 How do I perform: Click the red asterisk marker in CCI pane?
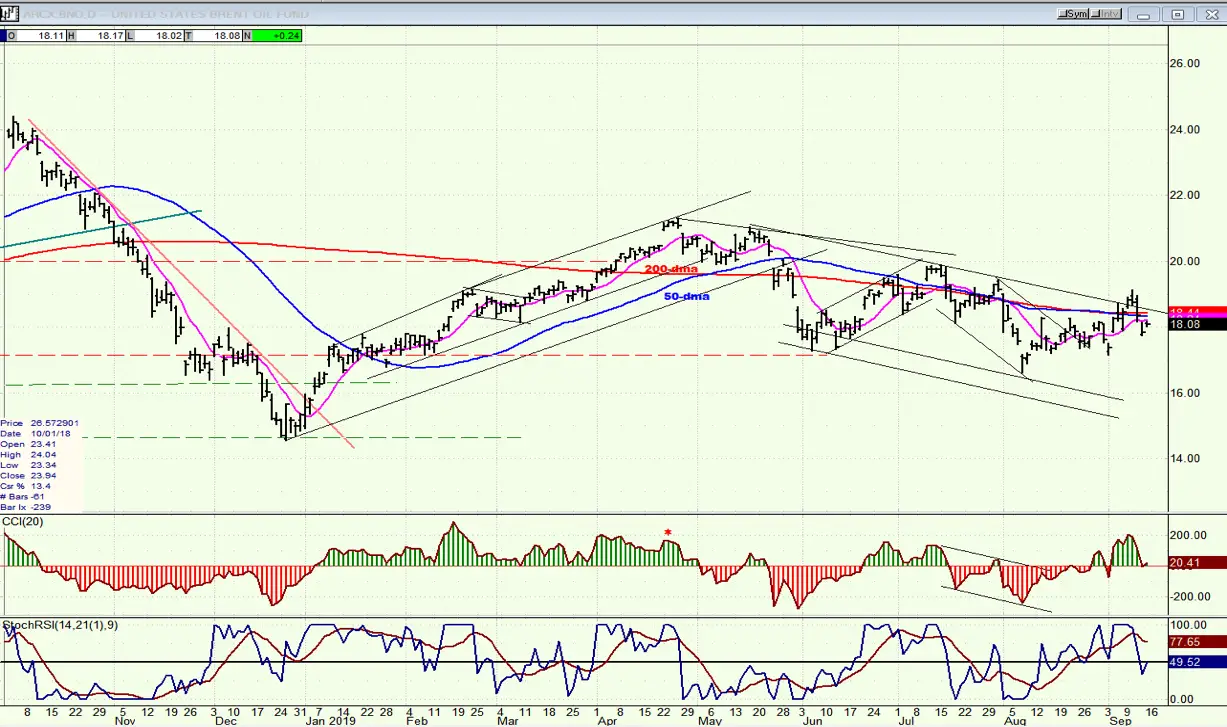pos(668,532)
